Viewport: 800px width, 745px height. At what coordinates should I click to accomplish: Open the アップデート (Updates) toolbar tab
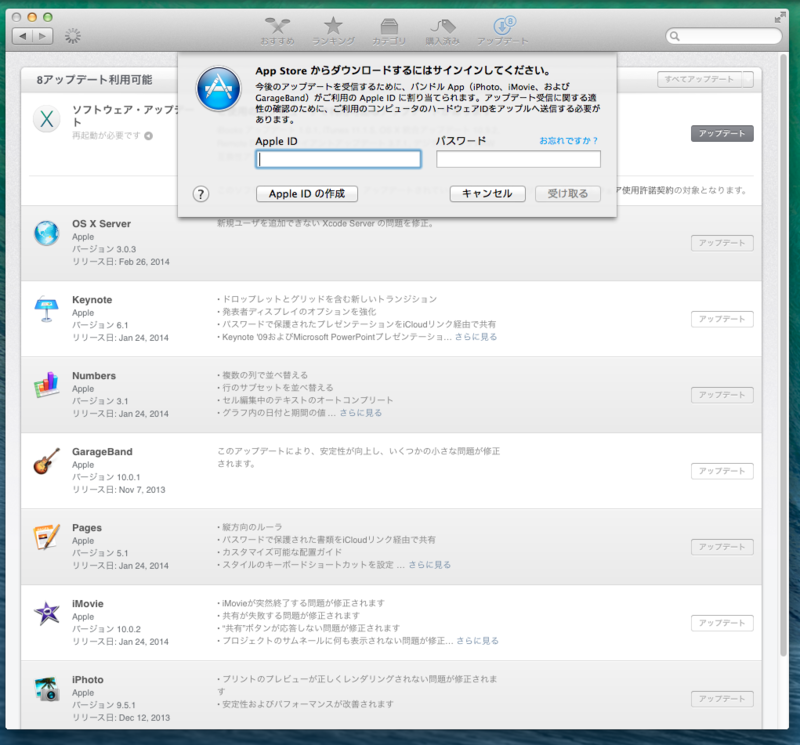(x=503, y=31)
